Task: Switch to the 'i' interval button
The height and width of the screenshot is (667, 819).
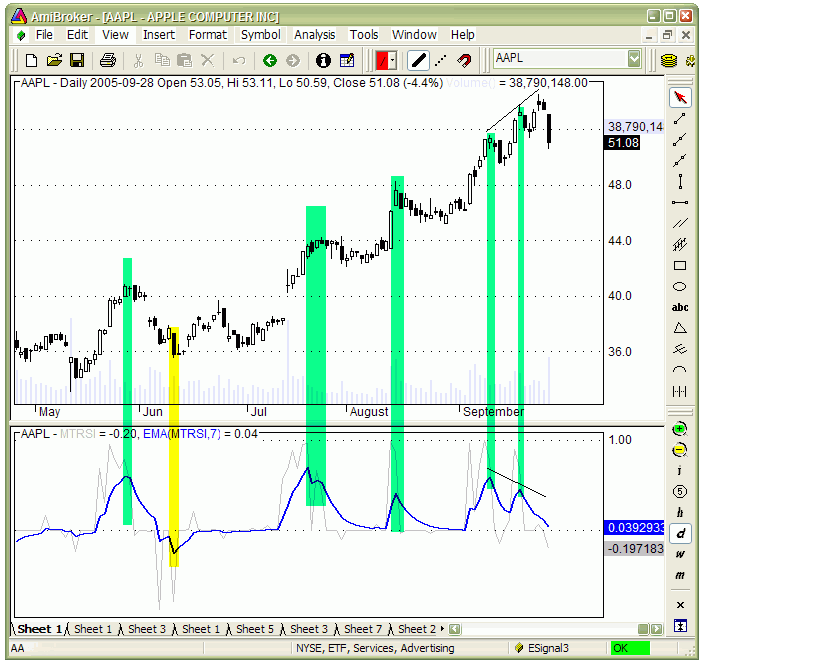Action: pos(680,471)
